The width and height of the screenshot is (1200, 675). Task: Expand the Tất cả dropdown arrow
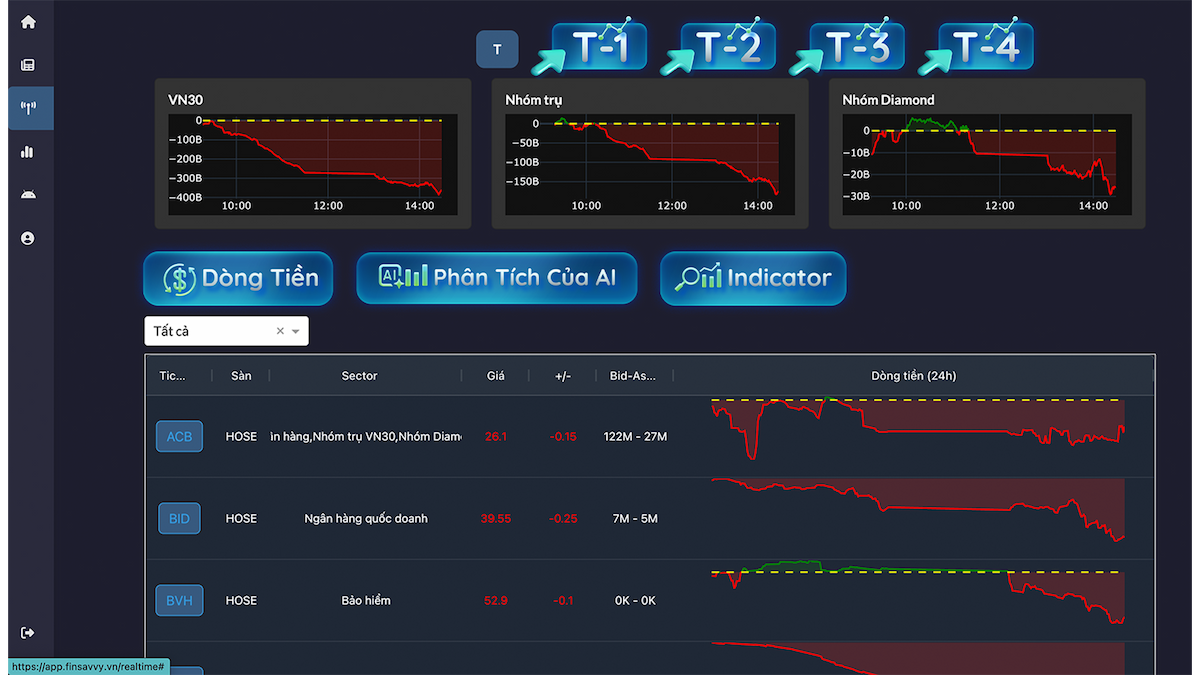coord(296,331)
